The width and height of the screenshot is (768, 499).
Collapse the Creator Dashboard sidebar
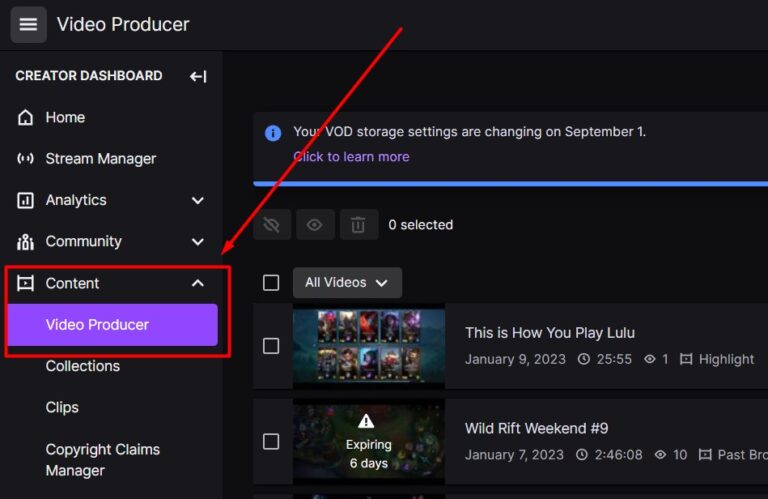[x=198, y=76]
